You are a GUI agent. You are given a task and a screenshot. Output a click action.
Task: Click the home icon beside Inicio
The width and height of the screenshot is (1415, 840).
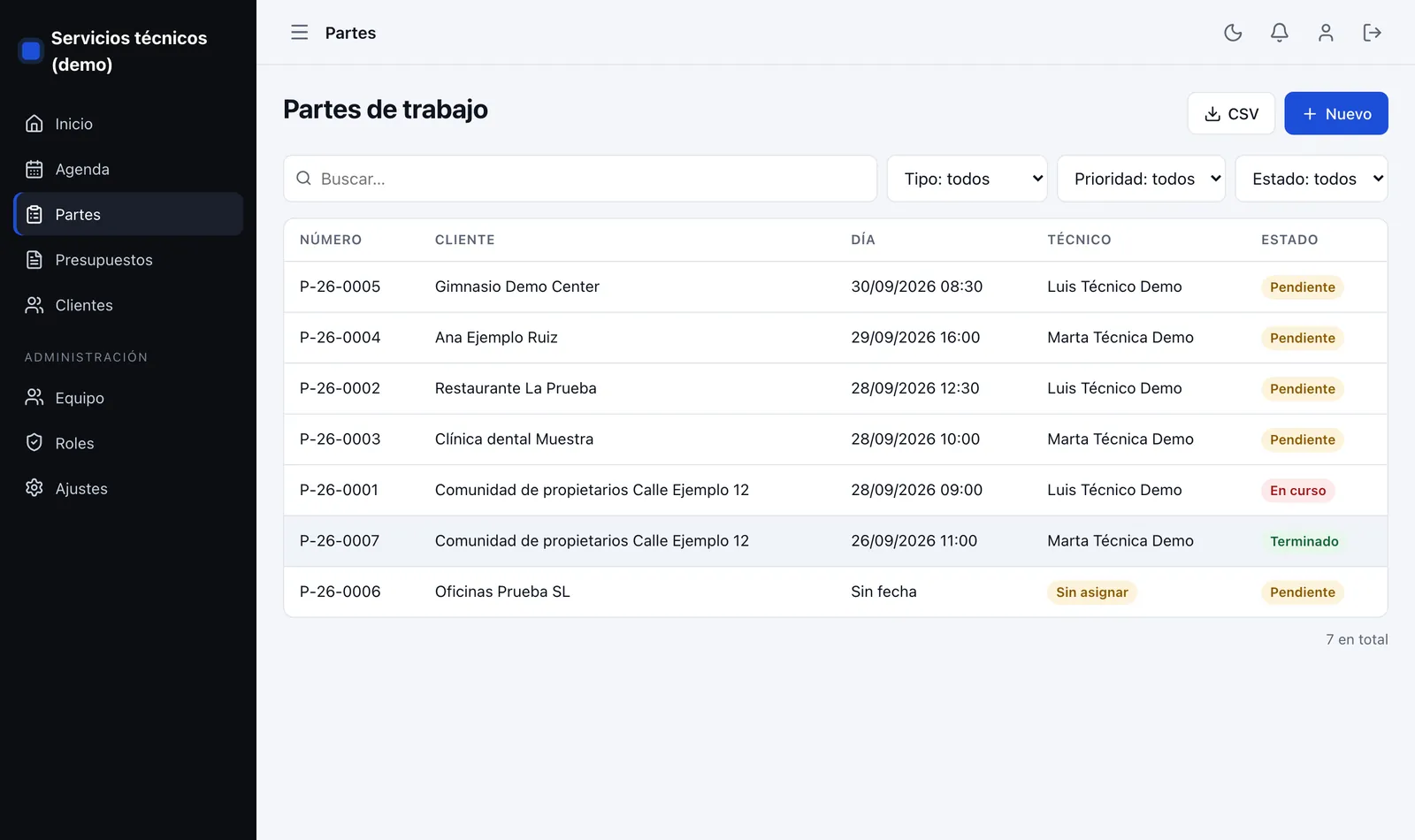click(x=34, y=124)
